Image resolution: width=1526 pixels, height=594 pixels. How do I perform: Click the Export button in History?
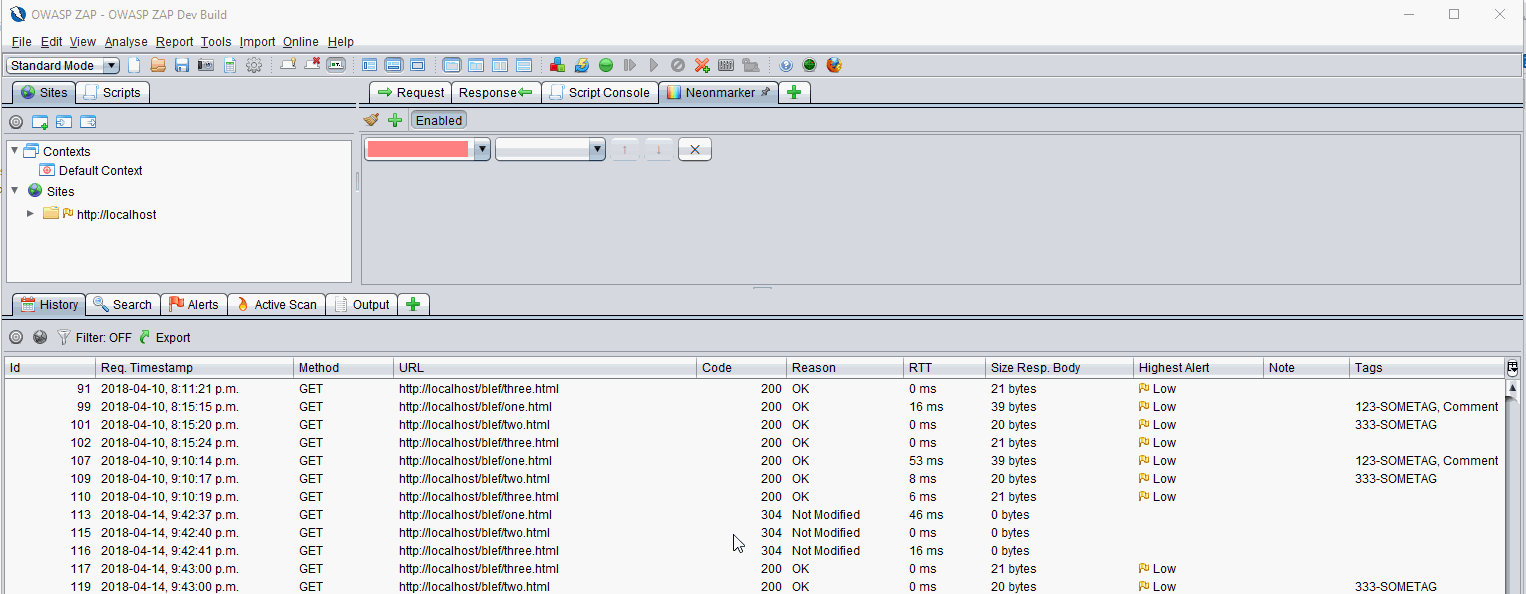tap(164, 337)
